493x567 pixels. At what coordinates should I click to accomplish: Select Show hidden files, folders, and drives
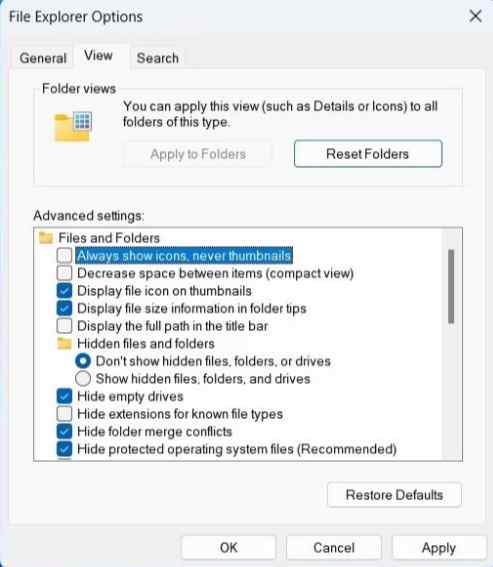(83, 379)
